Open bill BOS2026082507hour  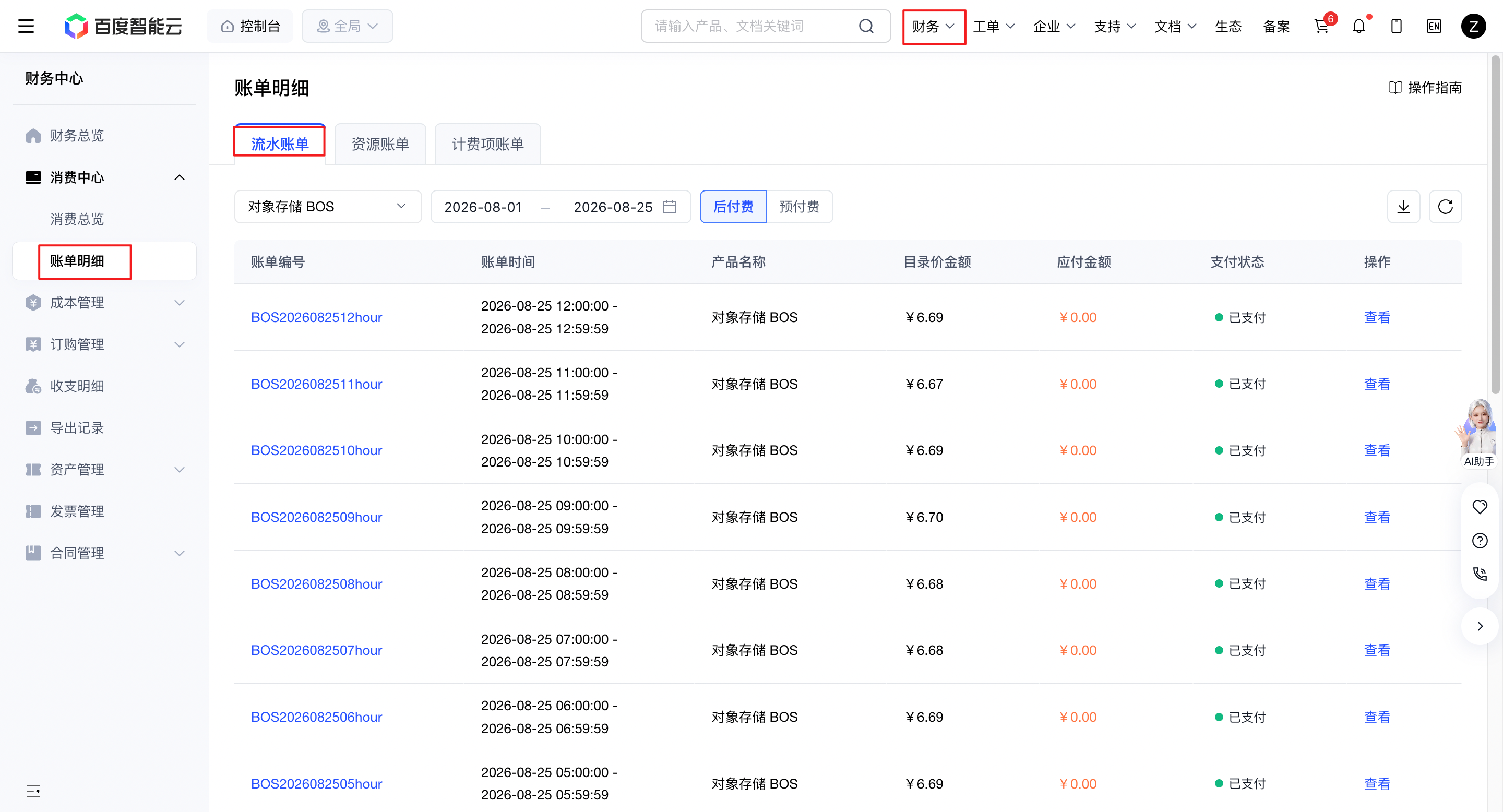(317, 650)
